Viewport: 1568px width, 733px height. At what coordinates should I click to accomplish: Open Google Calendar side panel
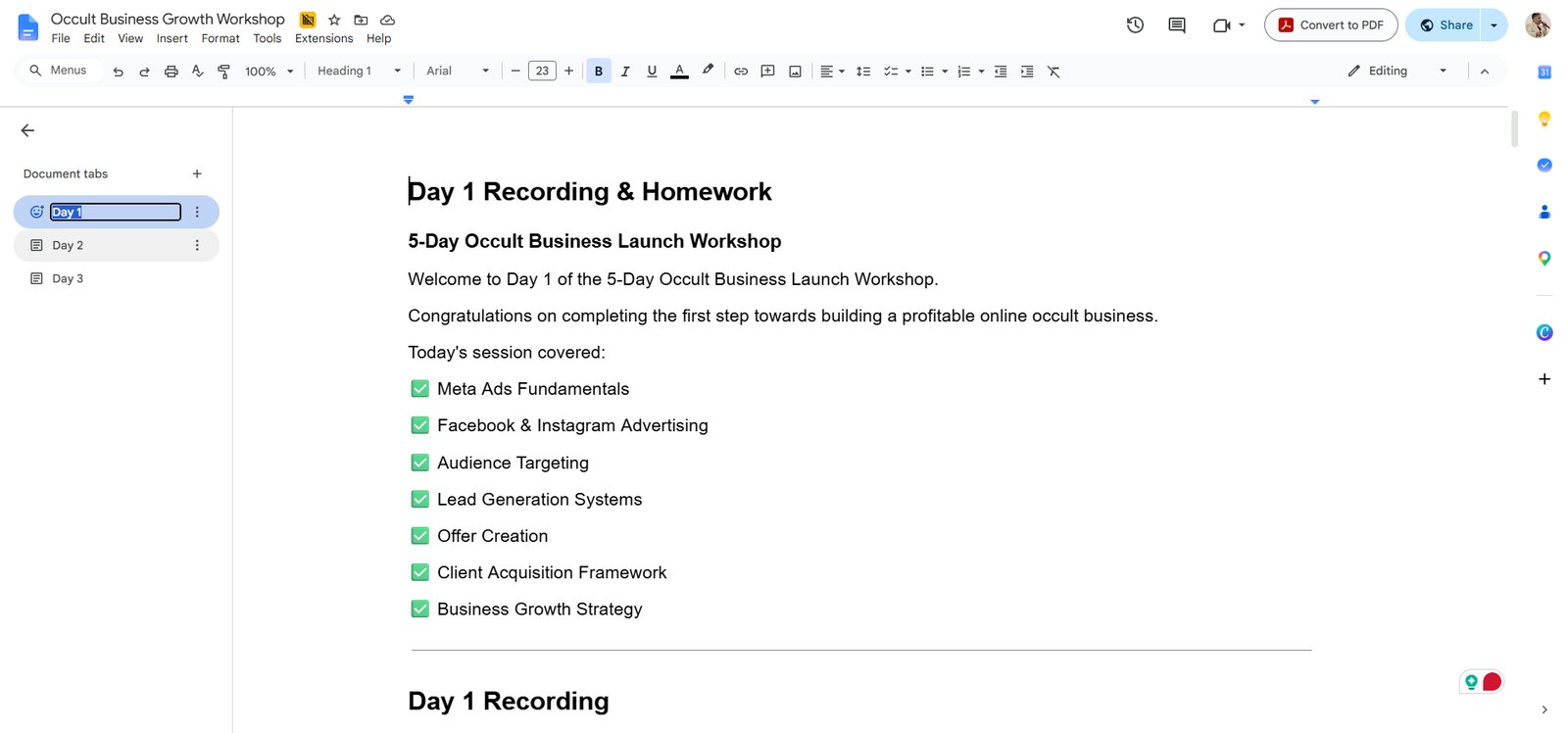click(1544, 72)
